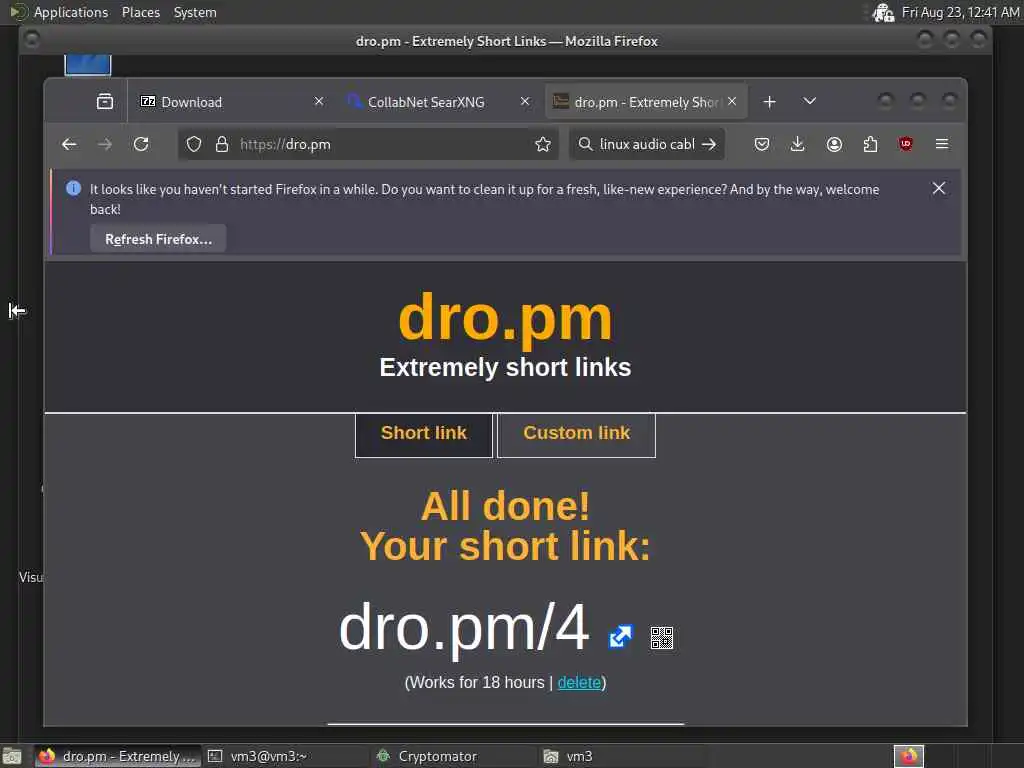Image resolution: width=1024 pixels, height=768 pixels.
Task: Open the Extensions puzzle icon
Action: coord(870,144)
